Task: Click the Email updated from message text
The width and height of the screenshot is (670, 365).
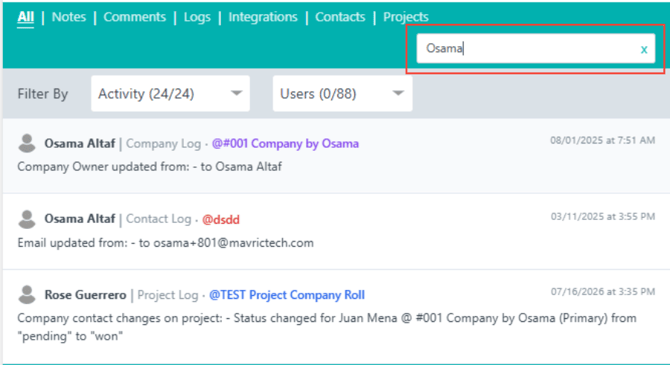Action: (165, 243)
